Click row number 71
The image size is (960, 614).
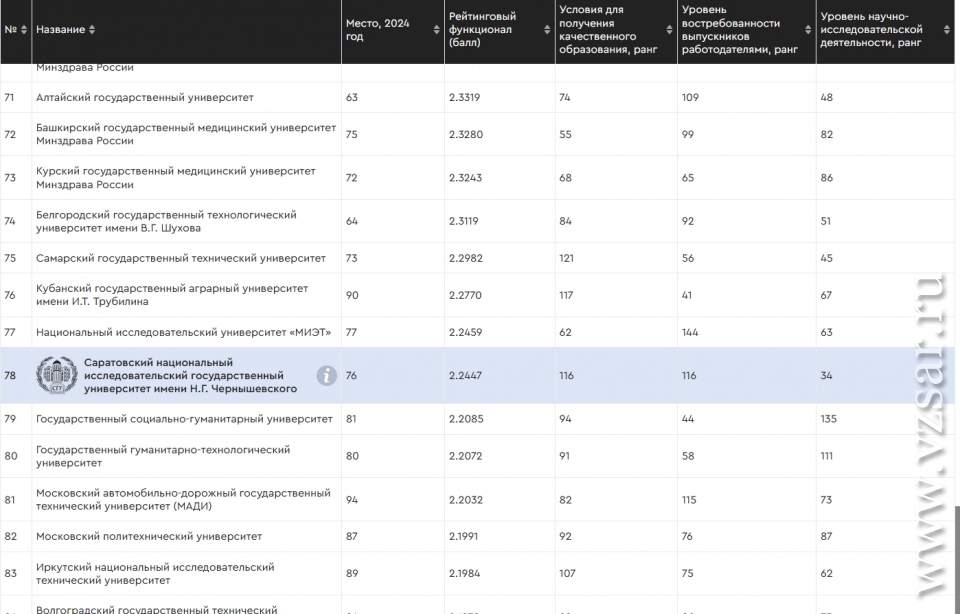point(9,97)
